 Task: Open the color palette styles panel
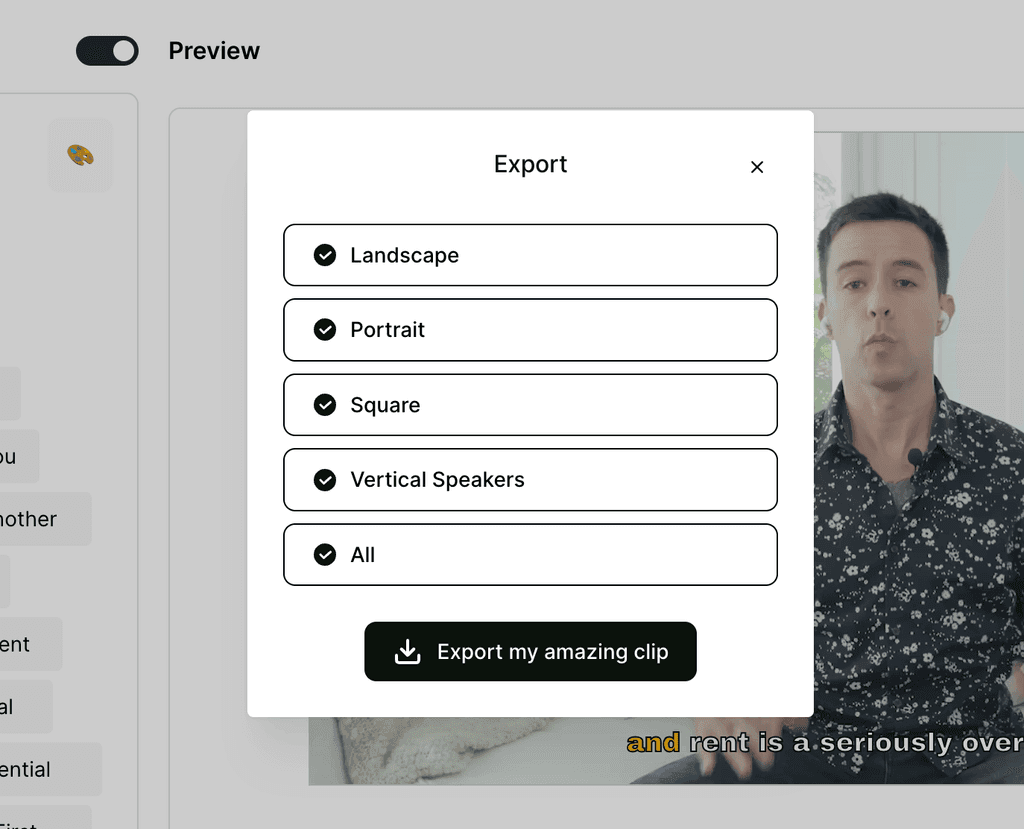(x=80, y=154)
